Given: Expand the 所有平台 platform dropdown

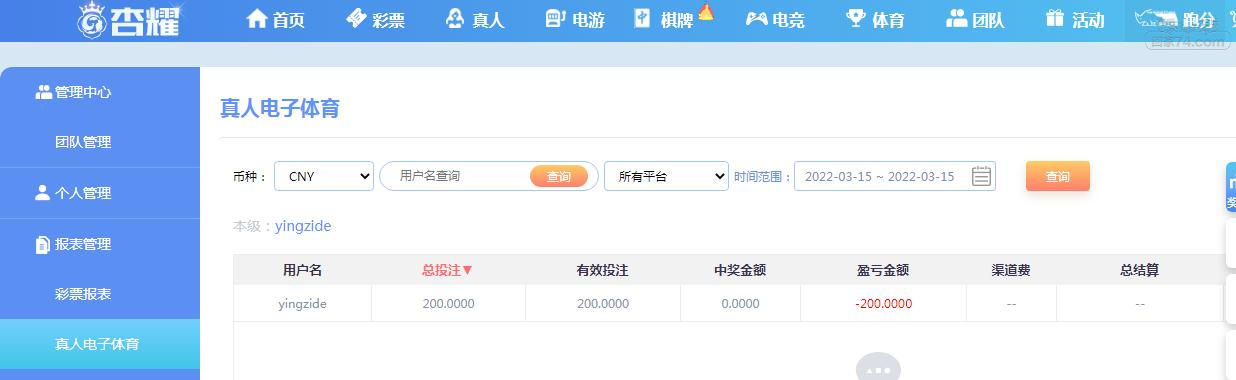Looking at the screenshot, I should coord(666,176).
